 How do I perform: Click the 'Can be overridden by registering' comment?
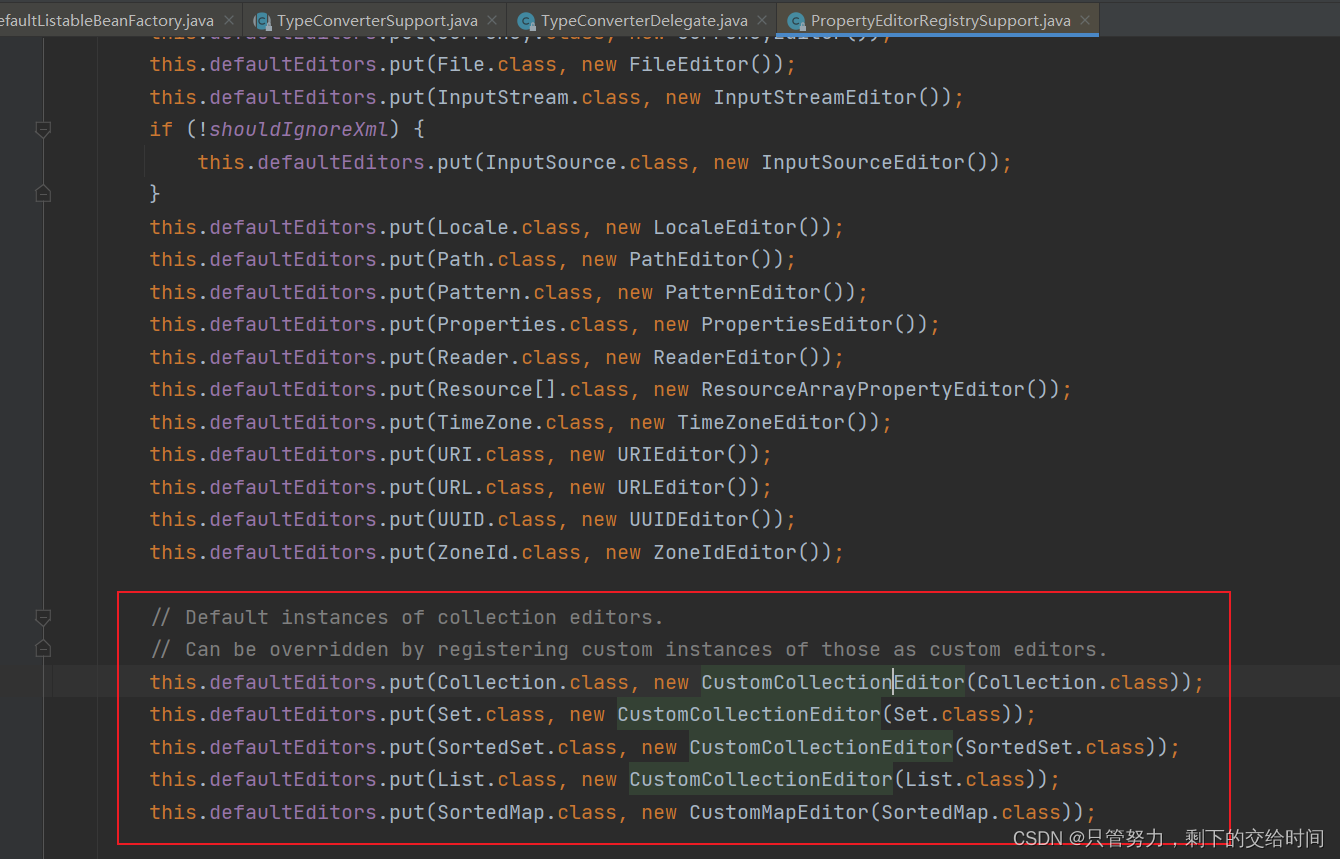pos(629,649)
